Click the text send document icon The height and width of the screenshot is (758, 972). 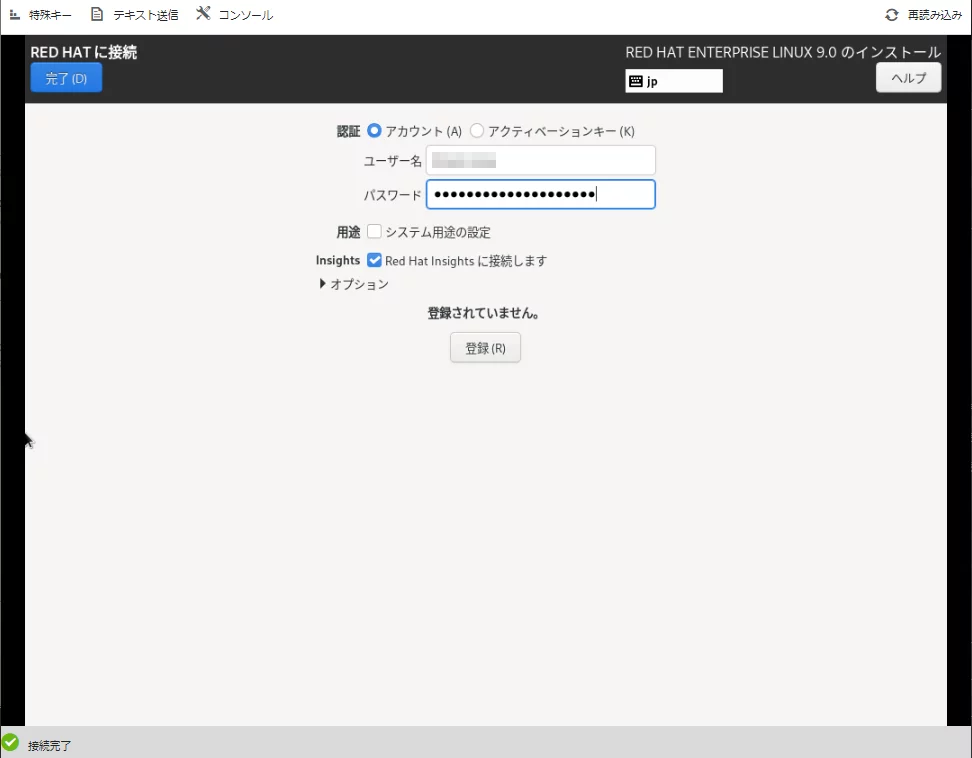tap(97, 15)
